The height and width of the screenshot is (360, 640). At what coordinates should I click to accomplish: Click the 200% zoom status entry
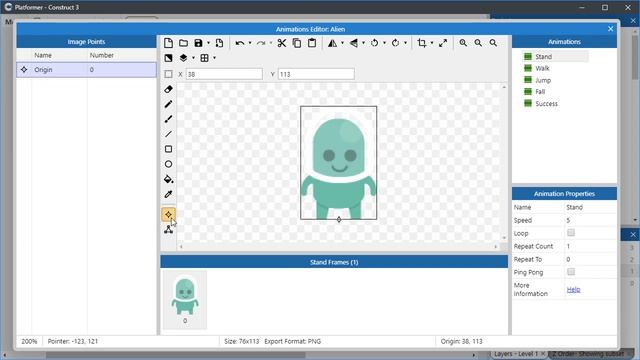[29, 341]
